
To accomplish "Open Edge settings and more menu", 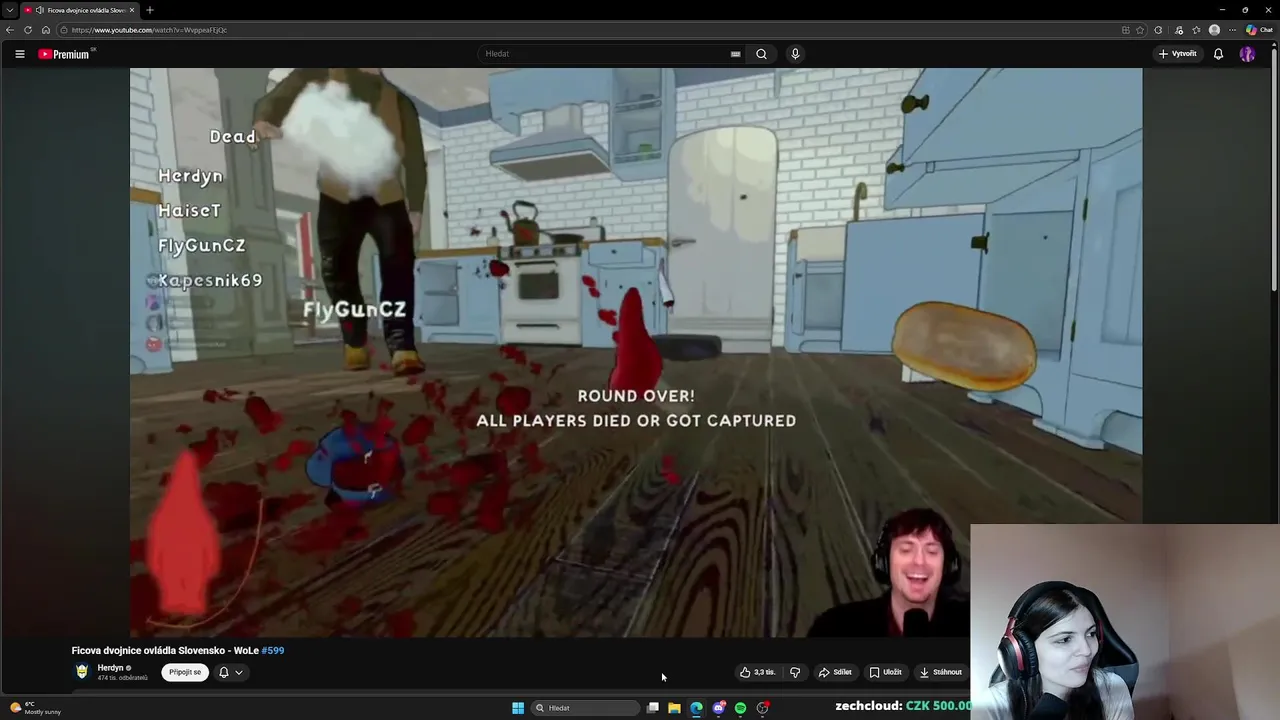I will [1234, 30].
